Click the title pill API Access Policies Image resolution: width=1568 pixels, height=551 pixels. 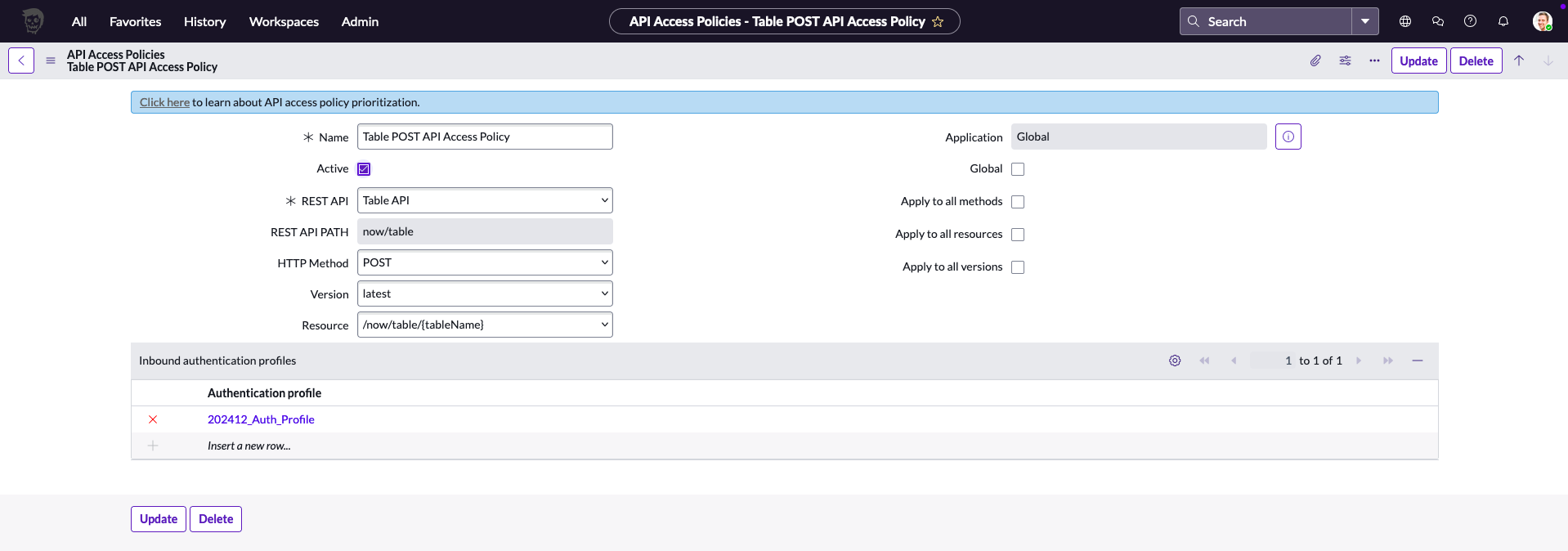click(785, 21)
